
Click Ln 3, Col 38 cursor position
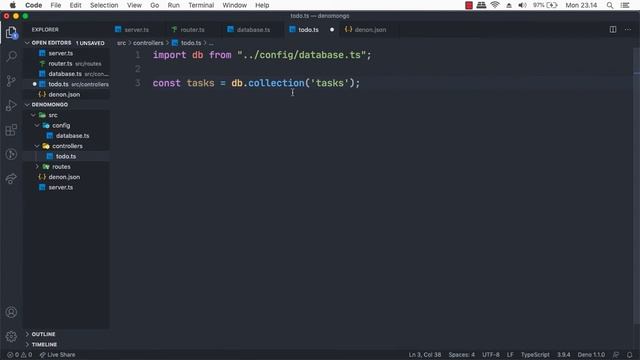[425, 355]
